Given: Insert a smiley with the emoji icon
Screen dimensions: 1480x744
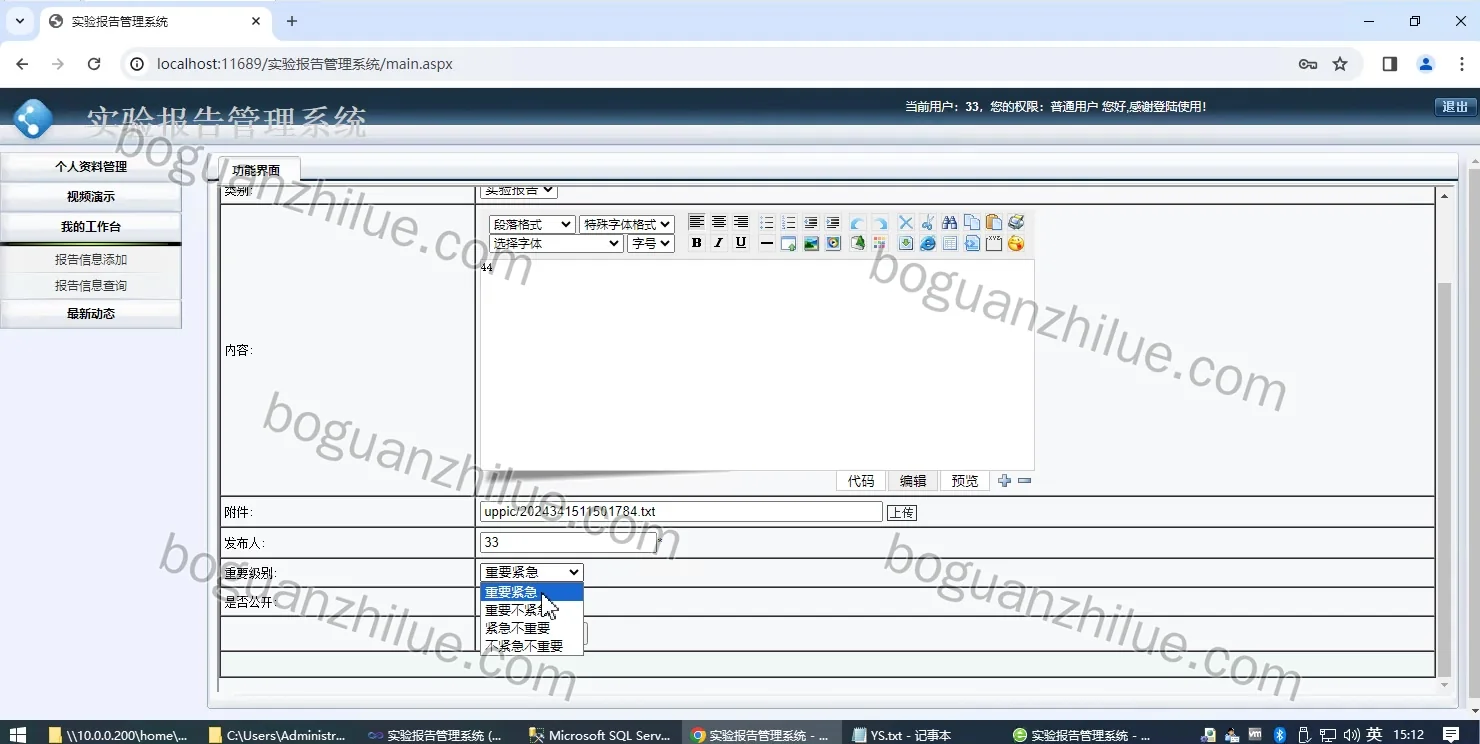Looking at the screenshot, I should point(1016,243).
